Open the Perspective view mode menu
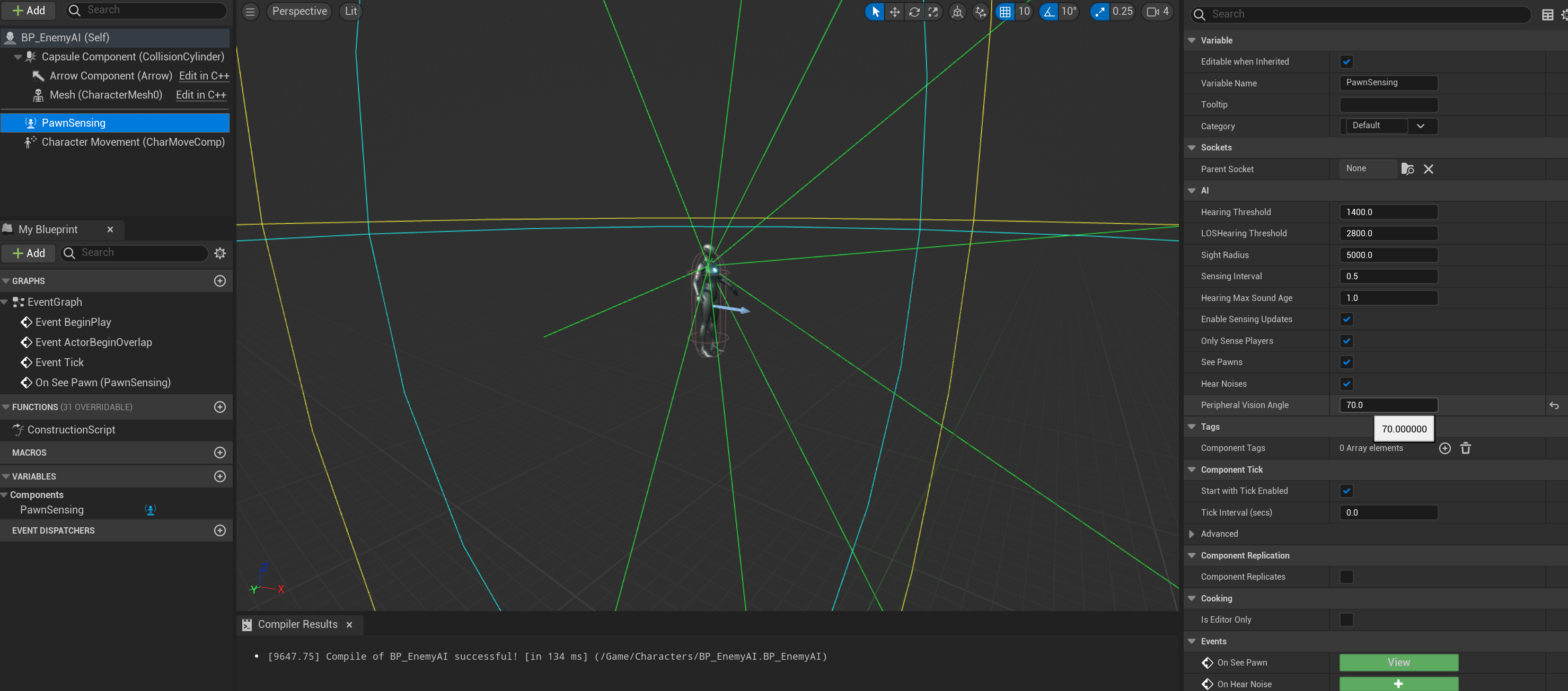The height and width of the screenshot is (691, 1568). tap(299, 12)
